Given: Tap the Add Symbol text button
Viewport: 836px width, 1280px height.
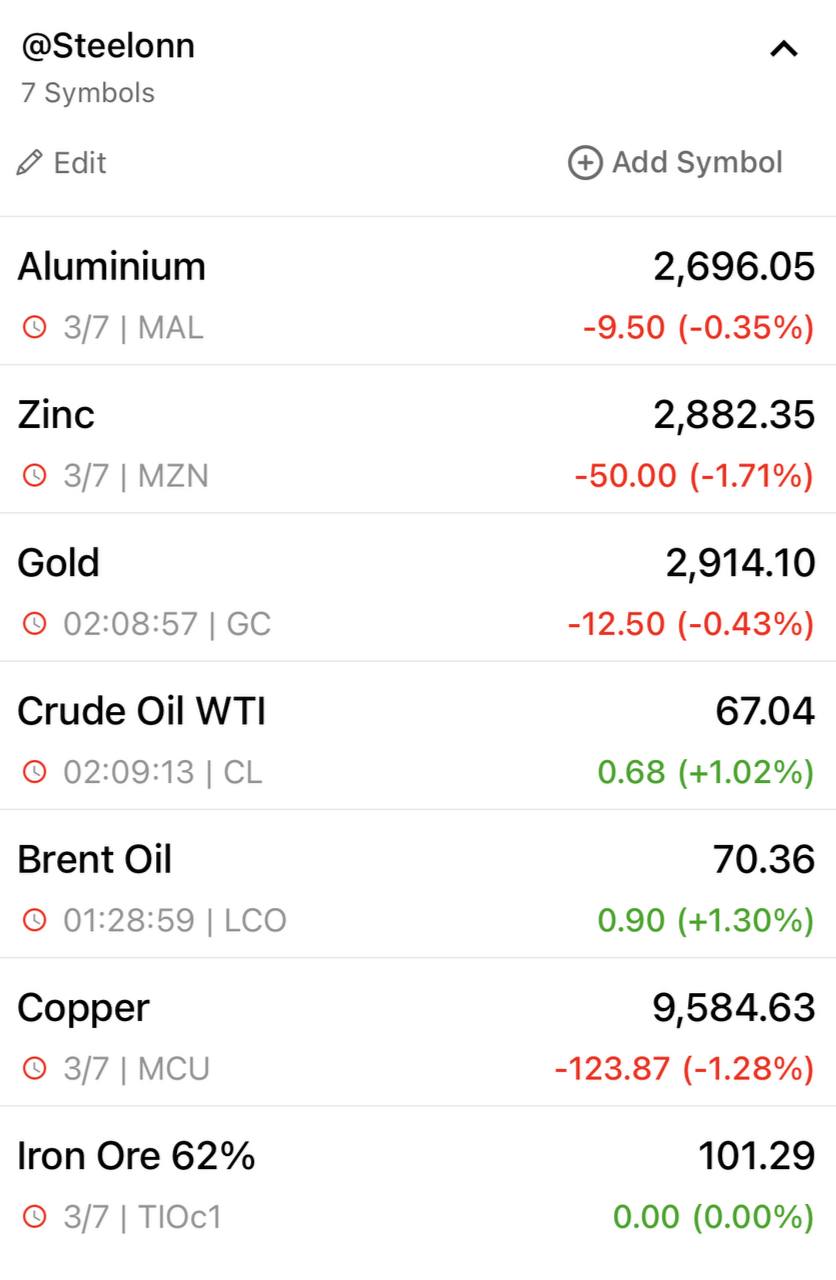Looking at the screenshot, I should coord(697,163).
